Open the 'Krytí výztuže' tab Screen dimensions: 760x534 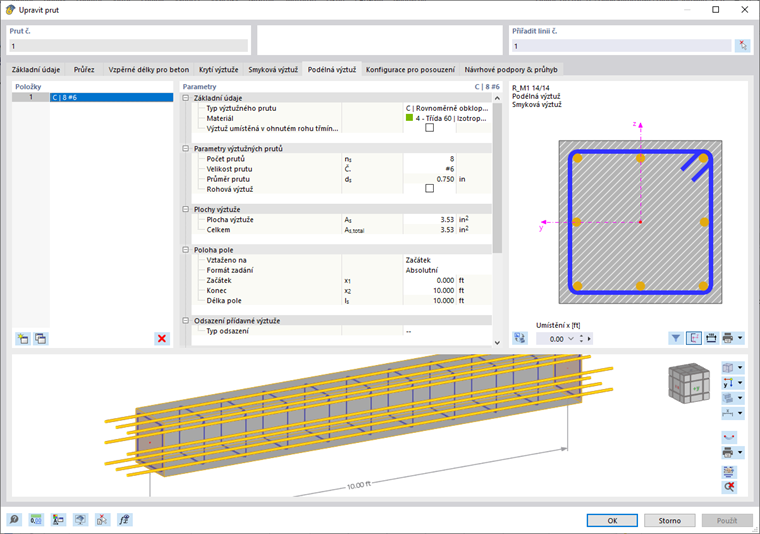219,69
